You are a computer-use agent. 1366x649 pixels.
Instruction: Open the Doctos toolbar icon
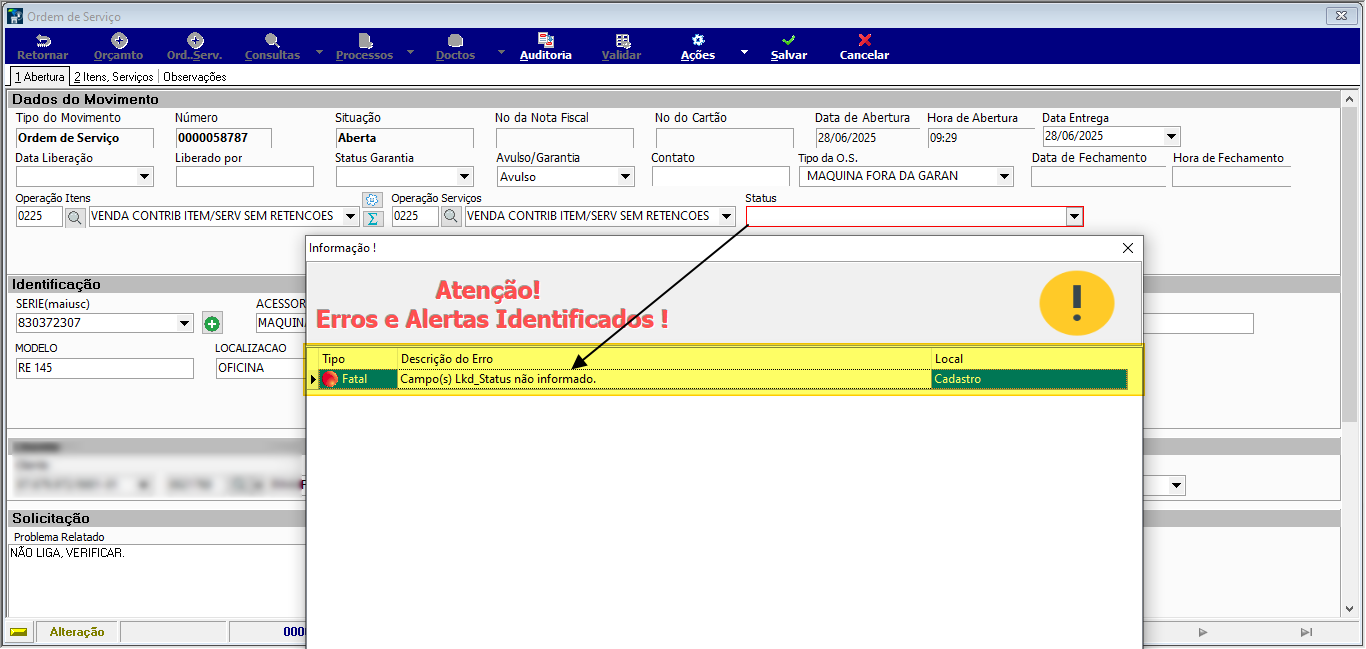(455, 40)
